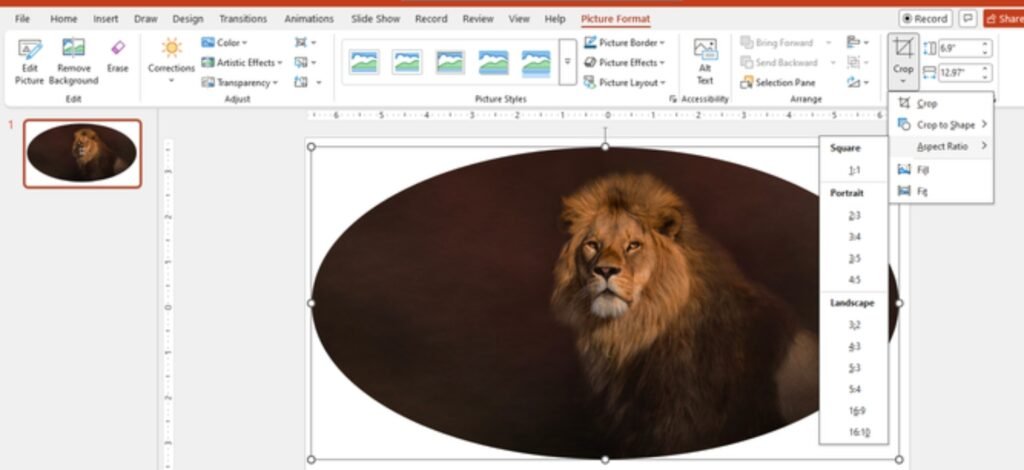Open the Selection Pane

pyautogui.click(x=777, y=83)
